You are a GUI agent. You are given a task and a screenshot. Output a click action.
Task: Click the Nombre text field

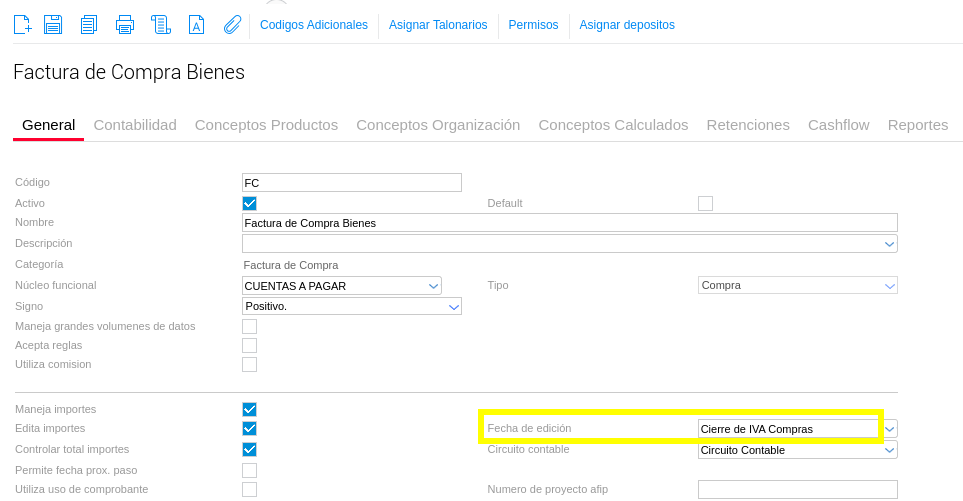click(x=570, y=223)
